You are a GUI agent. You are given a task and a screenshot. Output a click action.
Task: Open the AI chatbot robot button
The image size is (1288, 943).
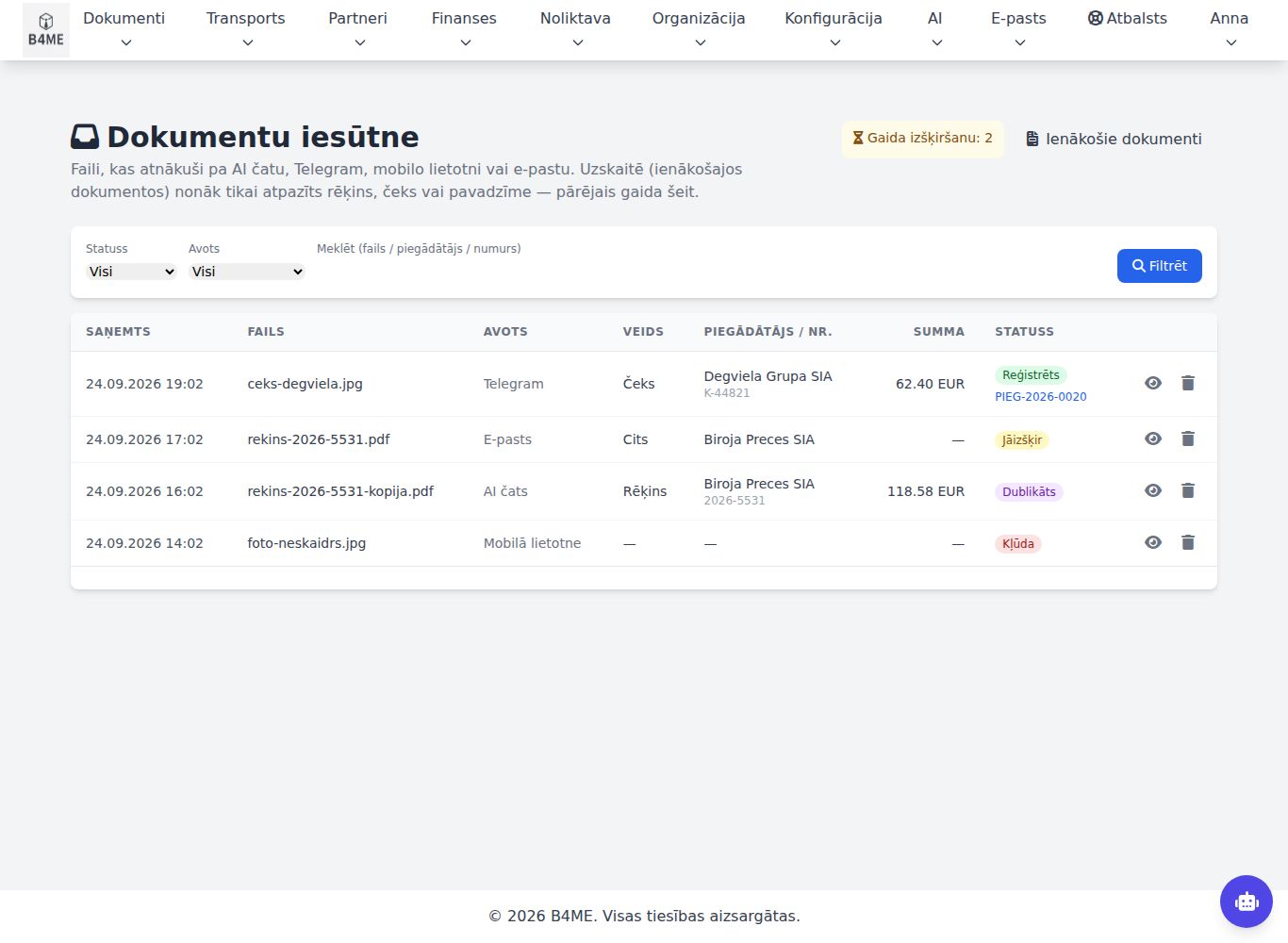tap(1247, 902)
